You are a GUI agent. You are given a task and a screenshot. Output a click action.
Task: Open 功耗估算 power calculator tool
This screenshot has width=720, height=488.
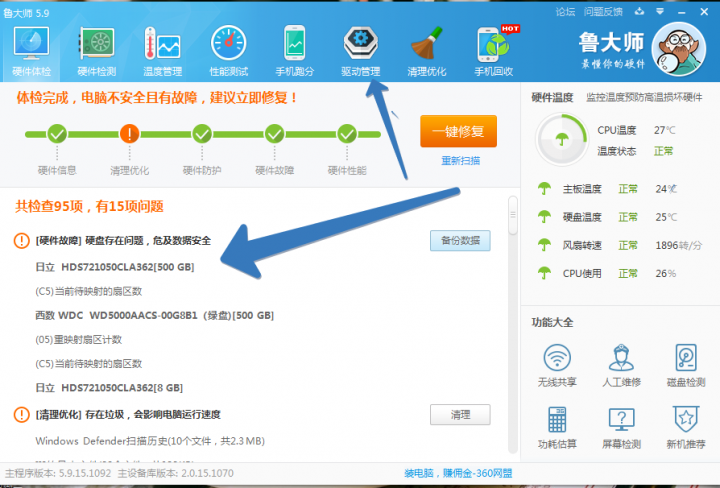[x=557, y=427]
